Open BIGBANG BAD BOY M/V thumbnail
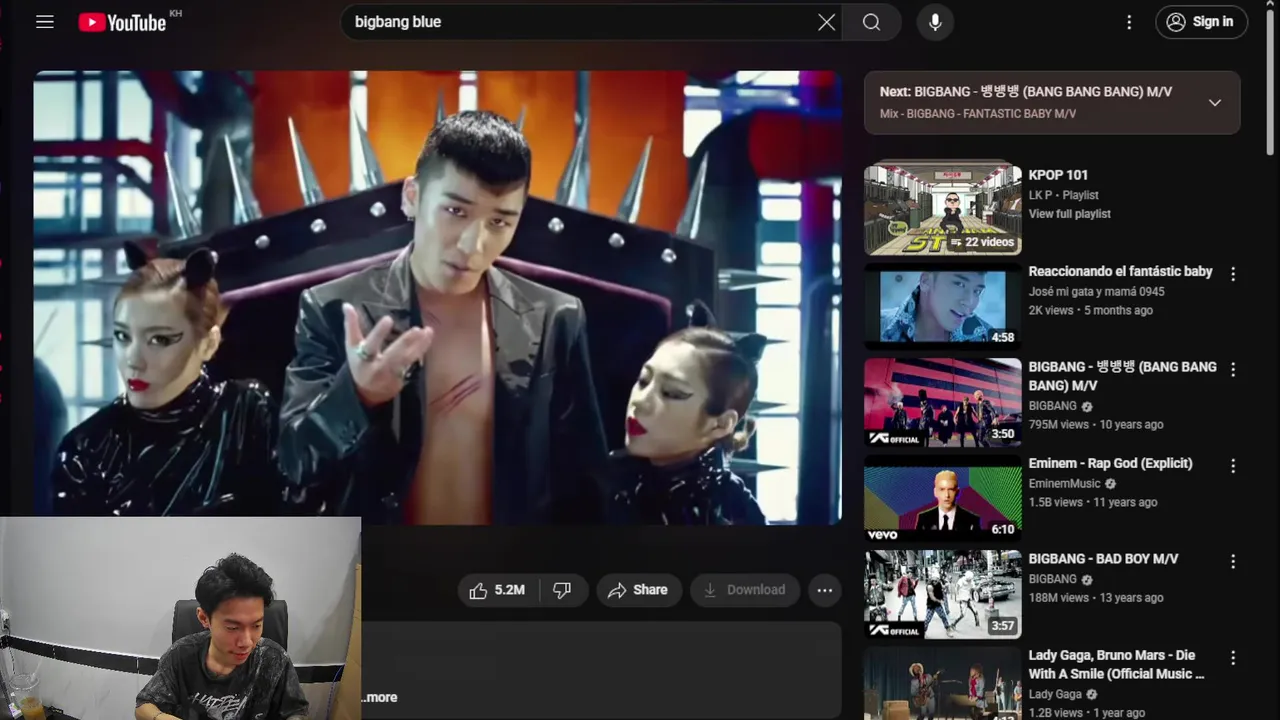Viewport: 1280px width, 720px height. (x=943, y=594)
